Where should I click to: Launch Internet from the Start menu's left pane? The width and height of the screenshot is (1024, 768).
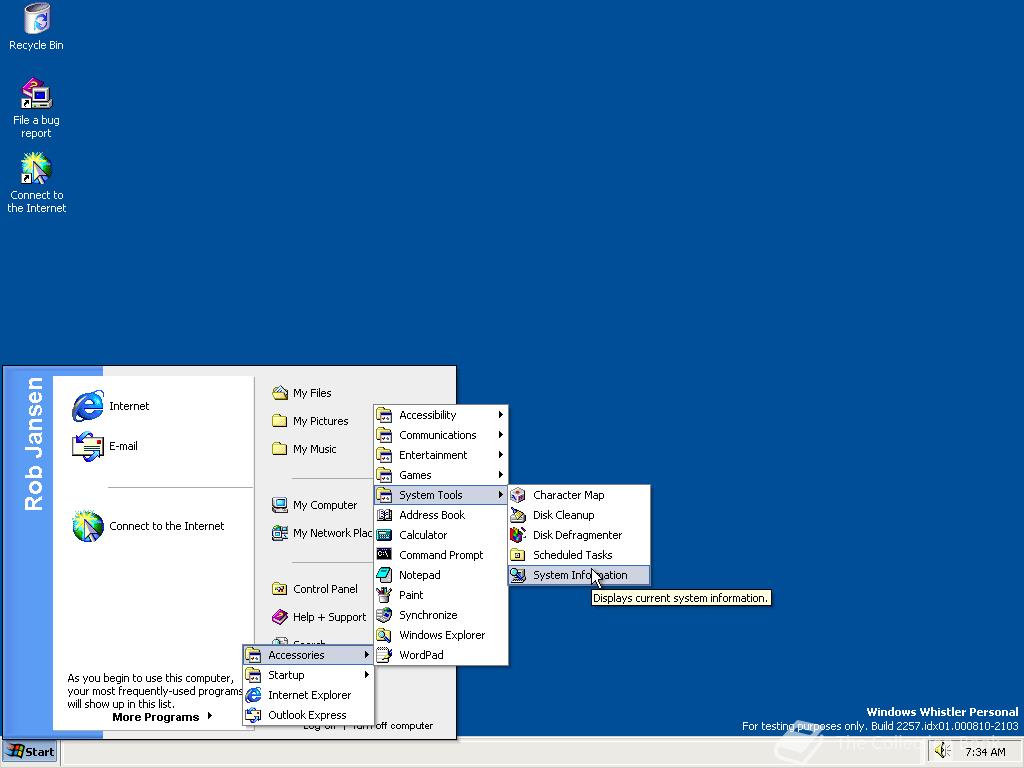coord(111,406)
